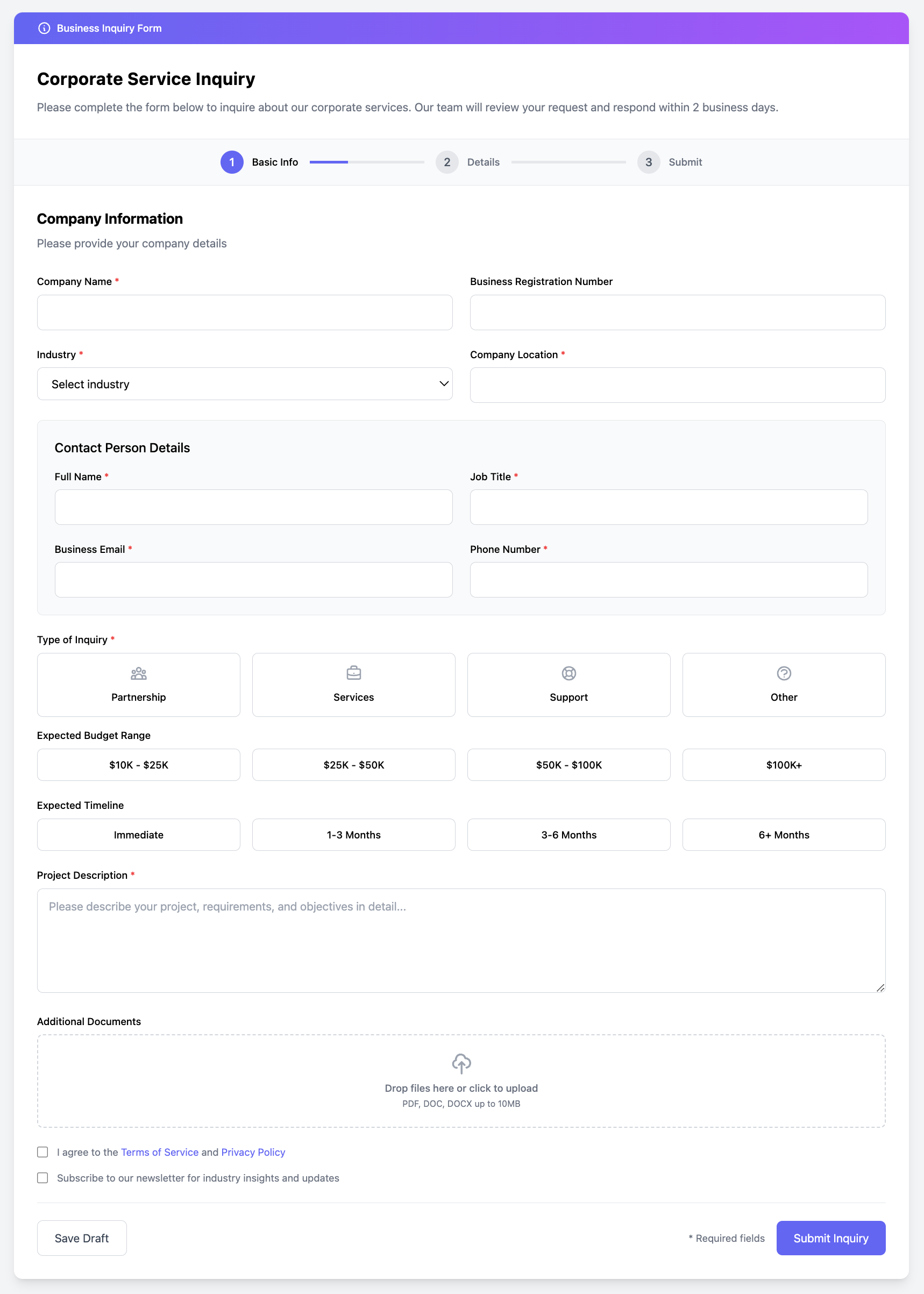This screenshot has height=1294, width=924.
Task: Focus the Company Location input field
Action: tap(678, 385)
